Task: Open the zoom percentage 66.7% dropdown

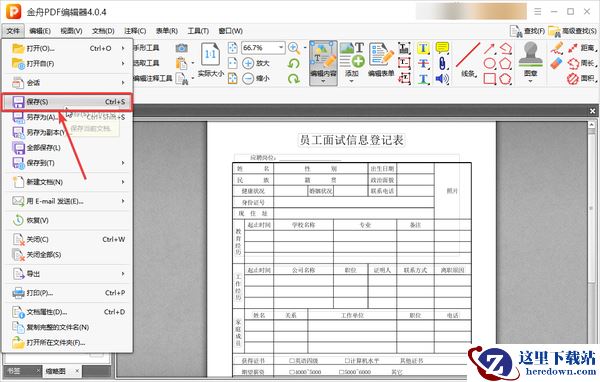Action: pos(281,48)
